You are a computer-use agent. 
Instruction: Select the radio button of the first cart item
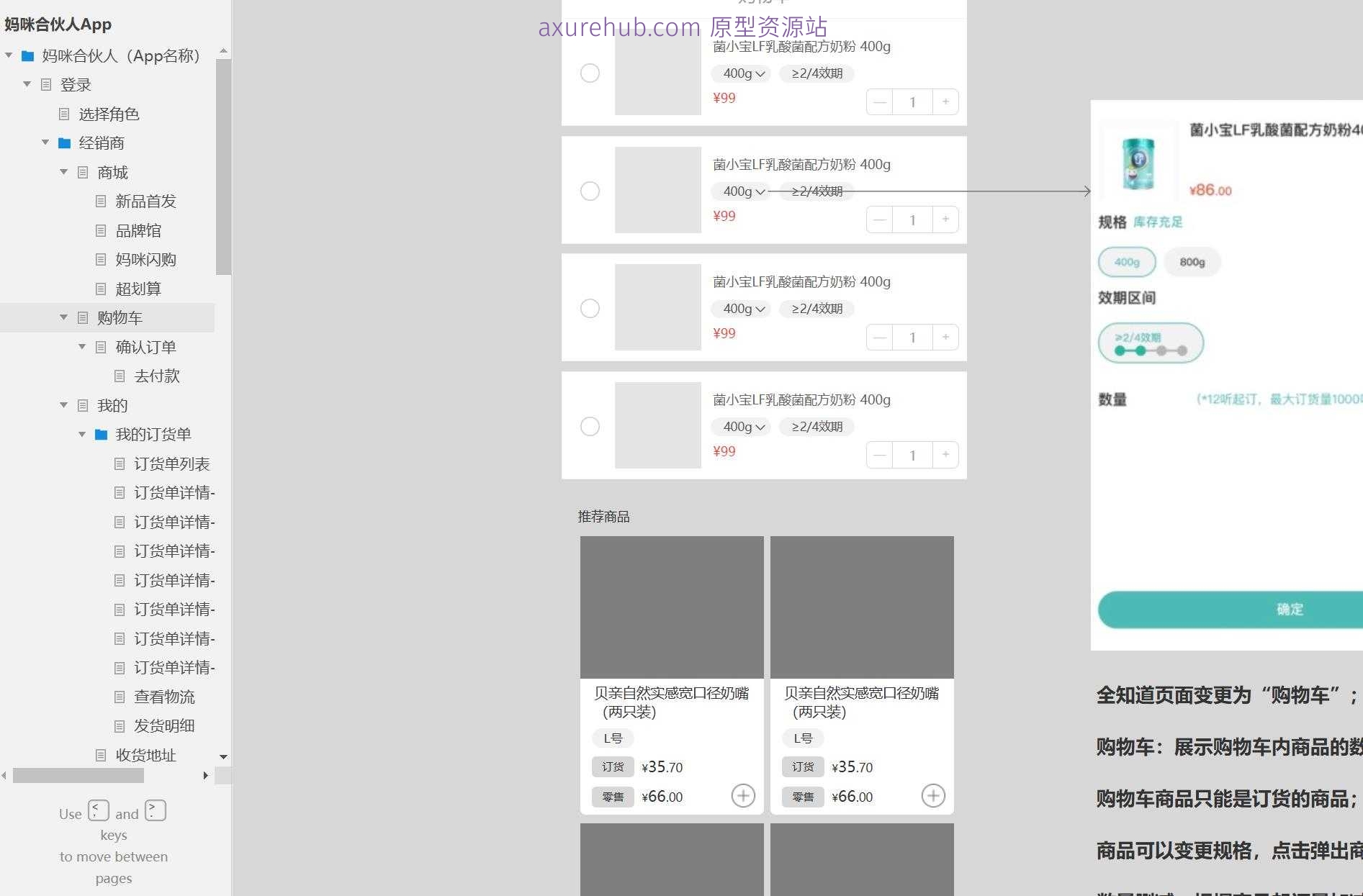point(590,73)
